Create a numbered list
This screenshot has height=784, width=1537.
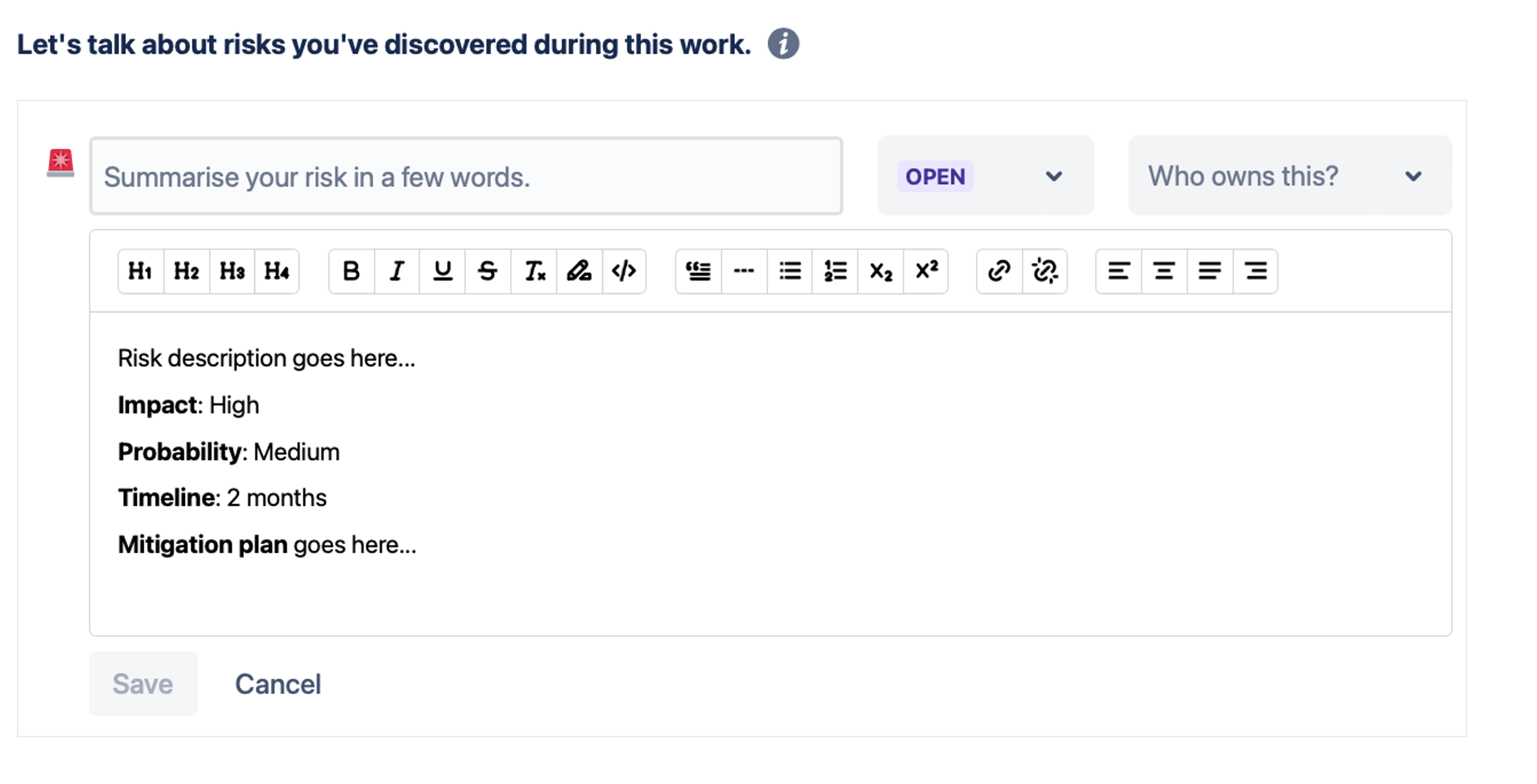[x=835, y=271]
